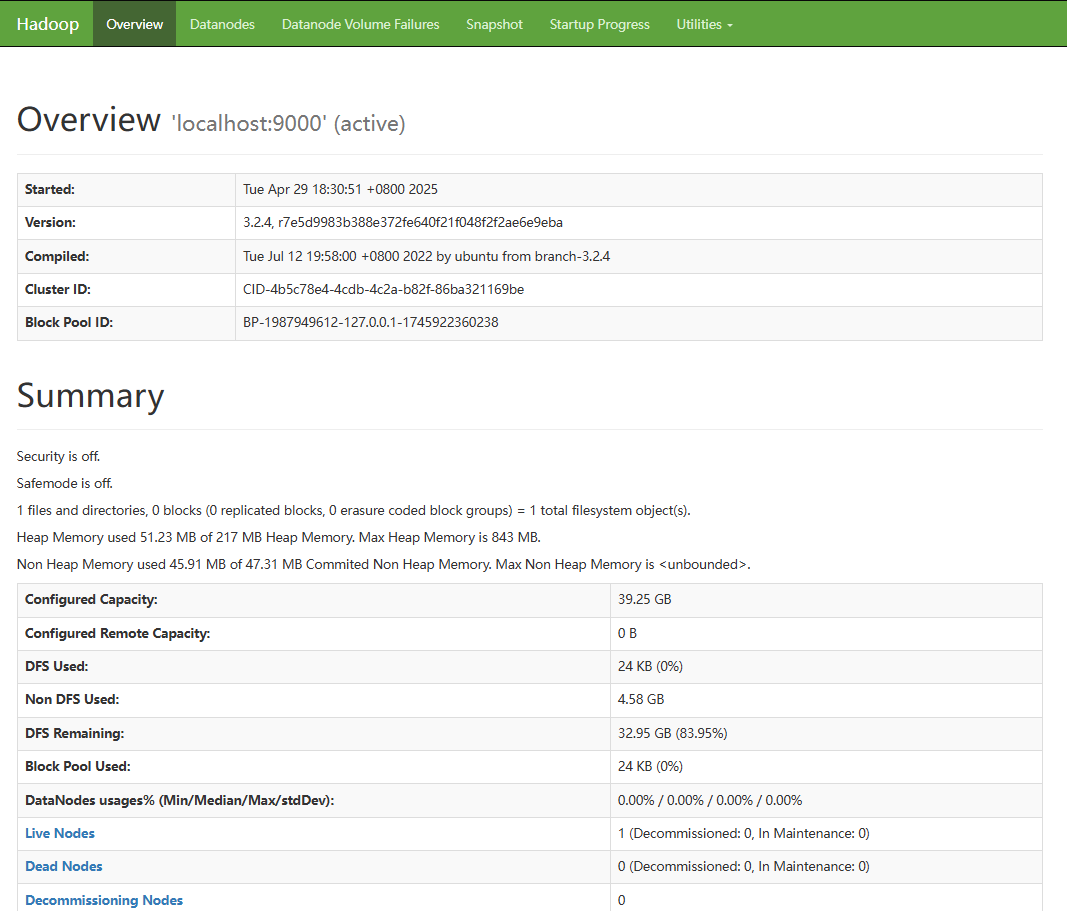The image size is (1067, 911).
Task: Go to the Startup Progress tab
Action: click(x=600, y=24)
